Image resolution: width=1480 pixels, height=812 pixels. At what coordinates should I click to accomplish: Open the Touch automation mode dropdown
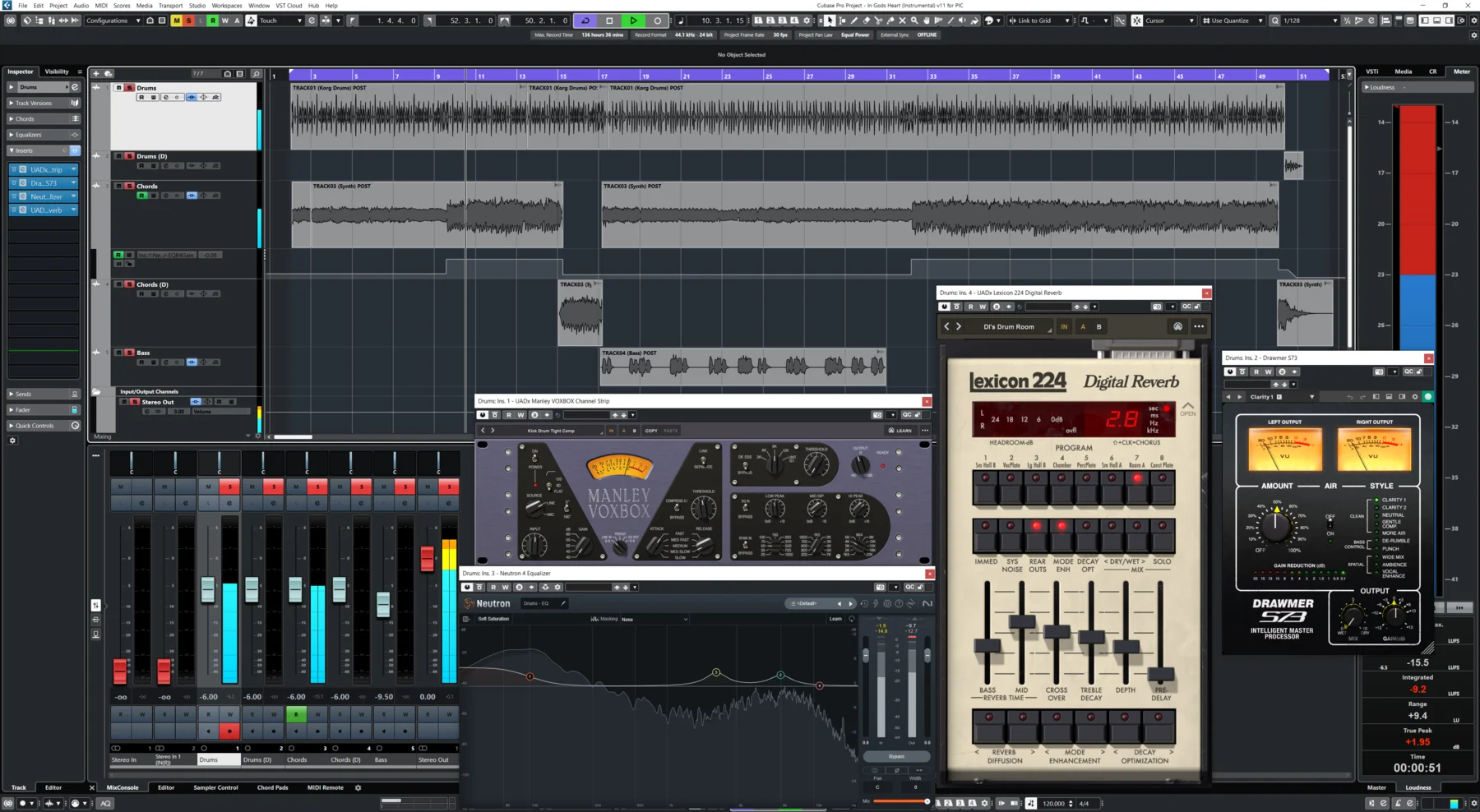280,21
